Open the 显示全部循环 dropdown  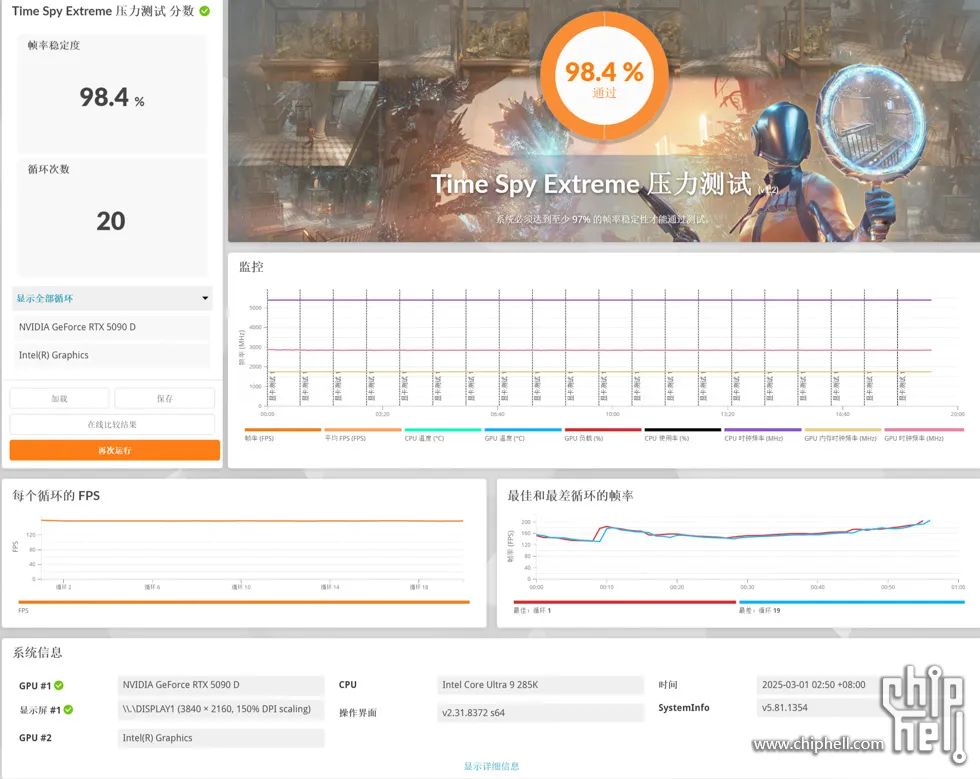pyautogui.click(x=112, y=298)
